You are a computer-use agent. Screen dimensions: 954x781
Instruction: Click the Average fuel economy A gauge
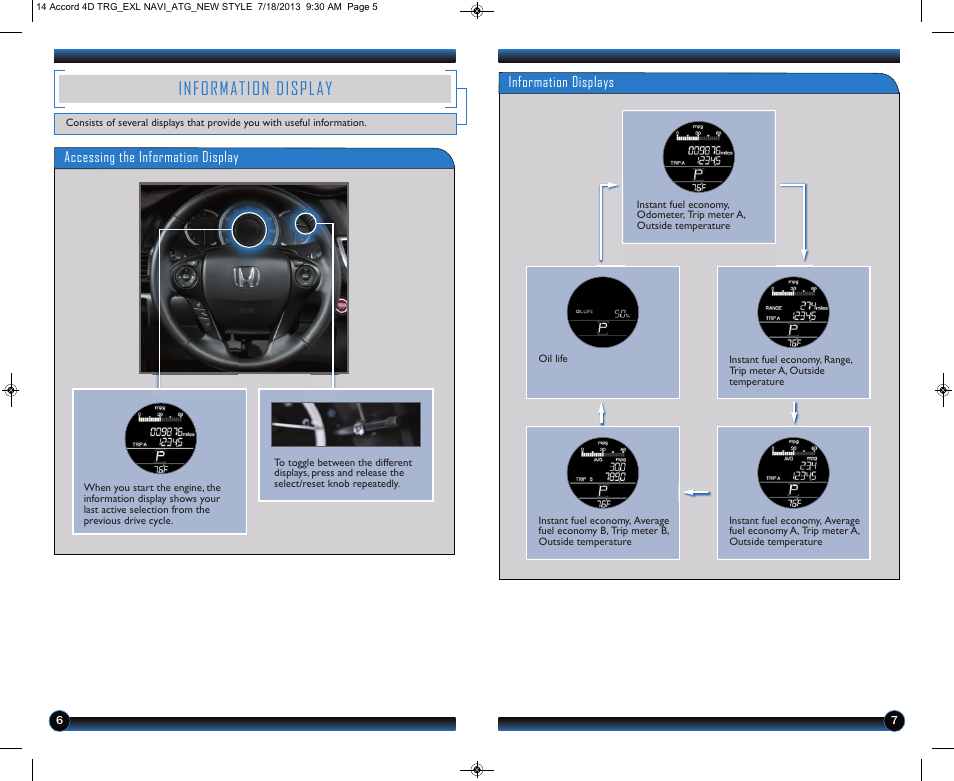pyautogui.click(x=793, y=473)
